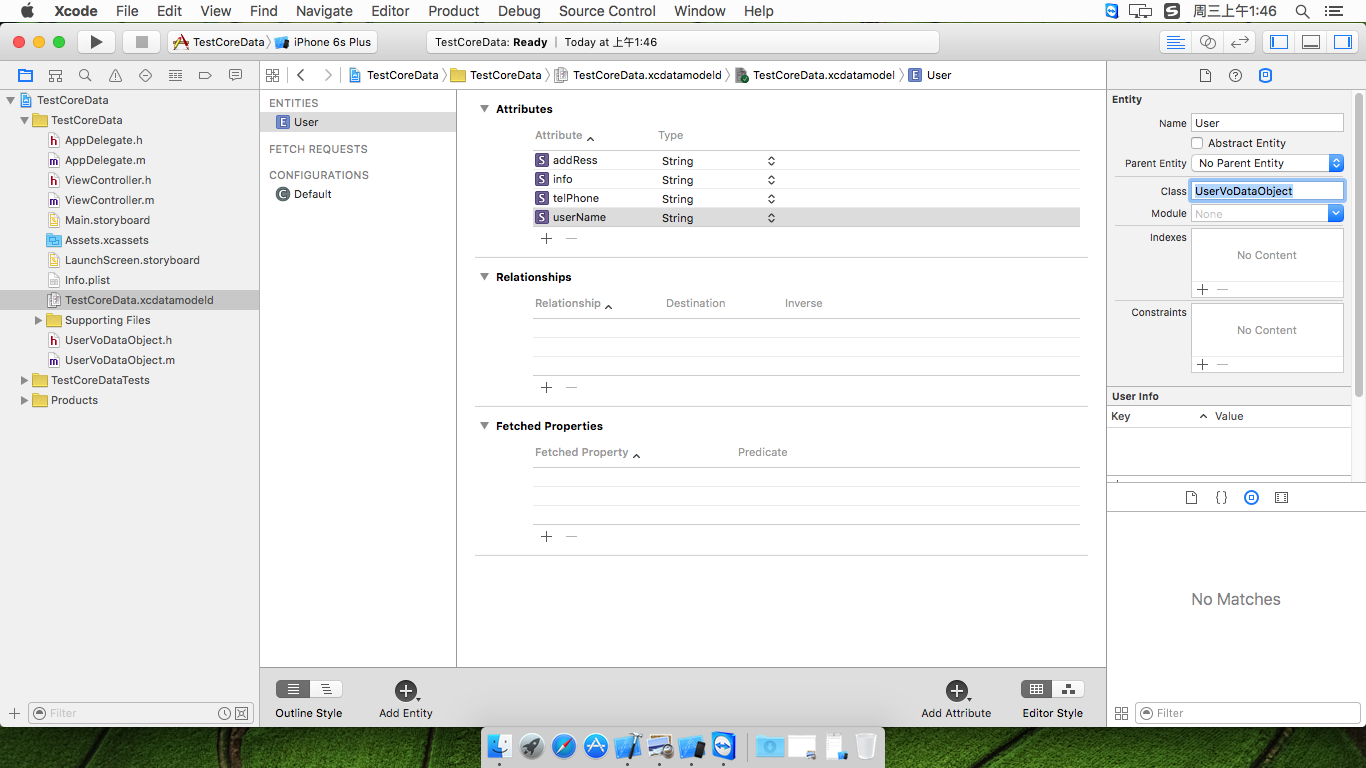Open the Product menu
Viewport: 1366px width, 768px height.
454,11
